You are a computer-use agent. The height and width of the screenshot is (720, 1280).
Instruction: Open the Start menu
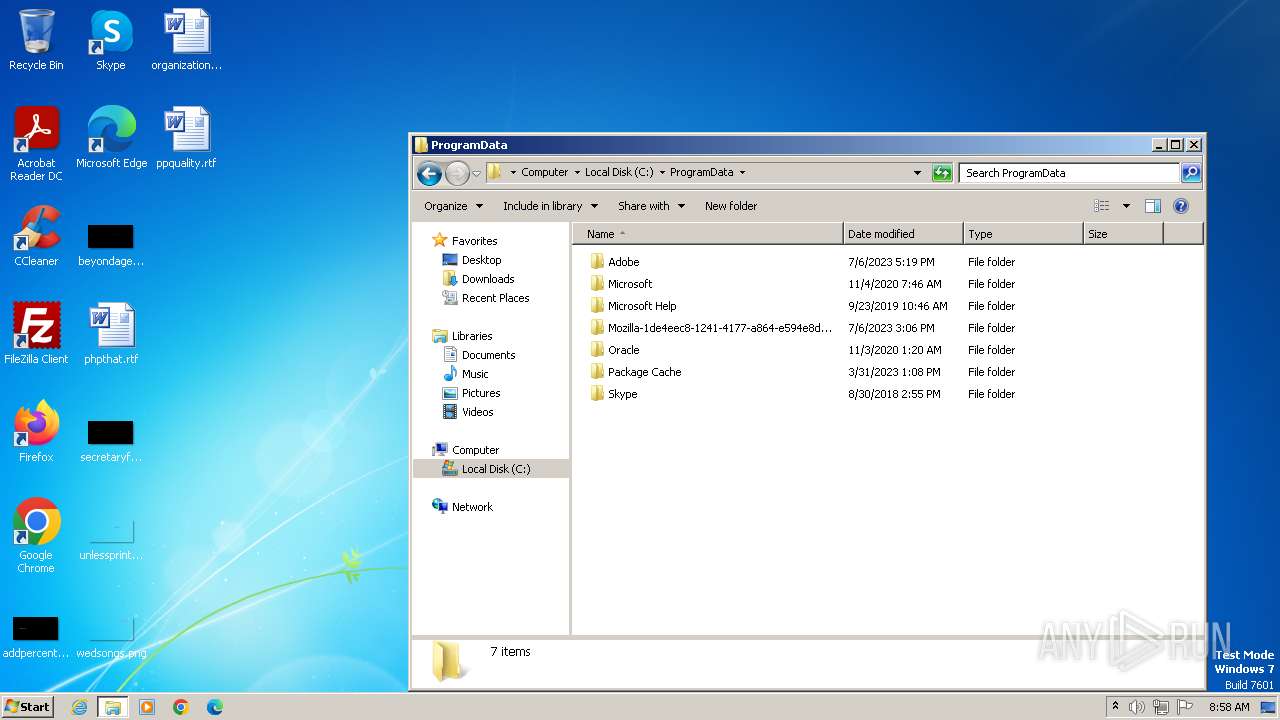pyautogui.click(x=27, y=707)
